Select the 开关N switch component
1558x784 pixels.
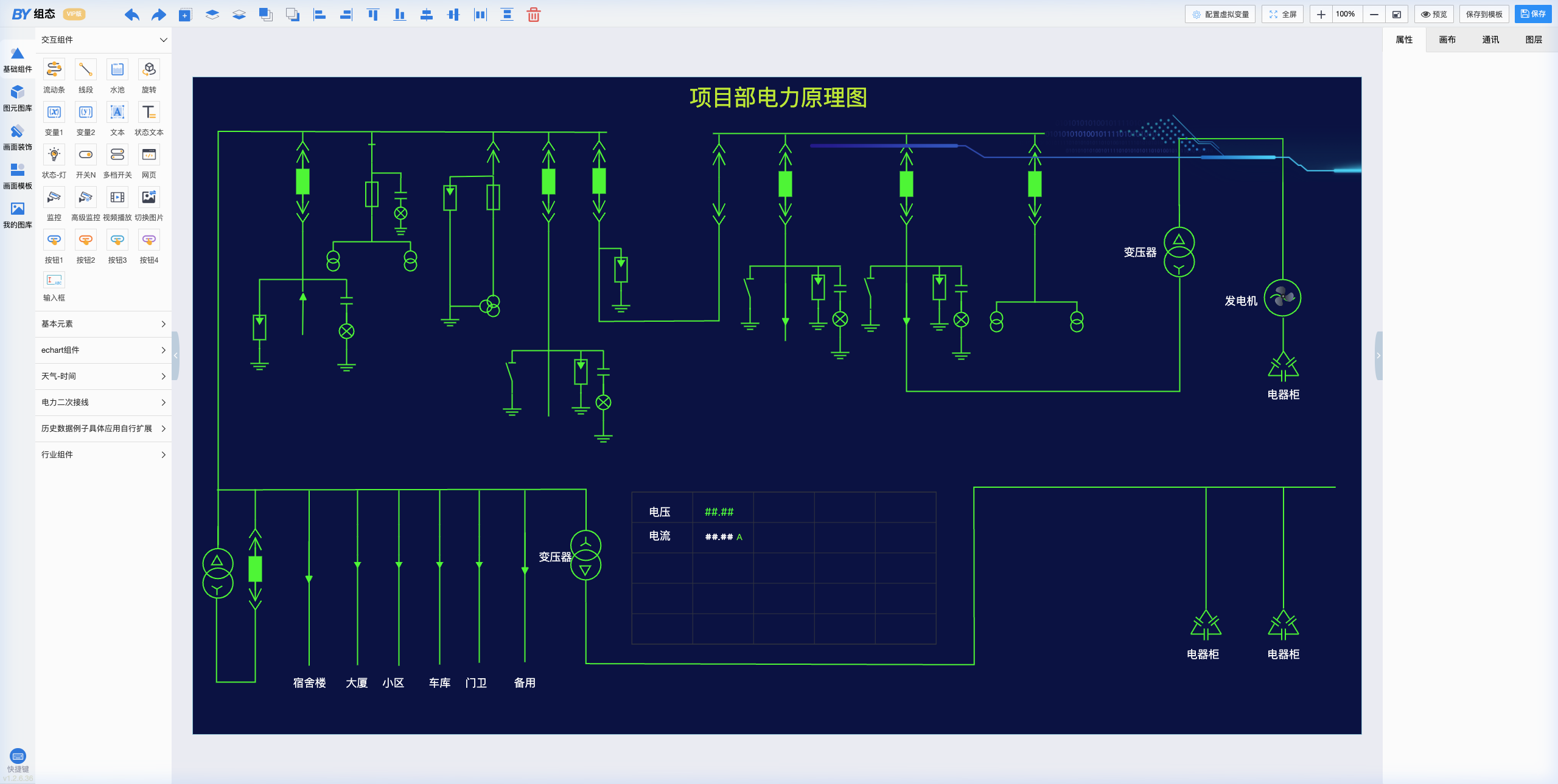pyautogui.click(x=86, y=161)
